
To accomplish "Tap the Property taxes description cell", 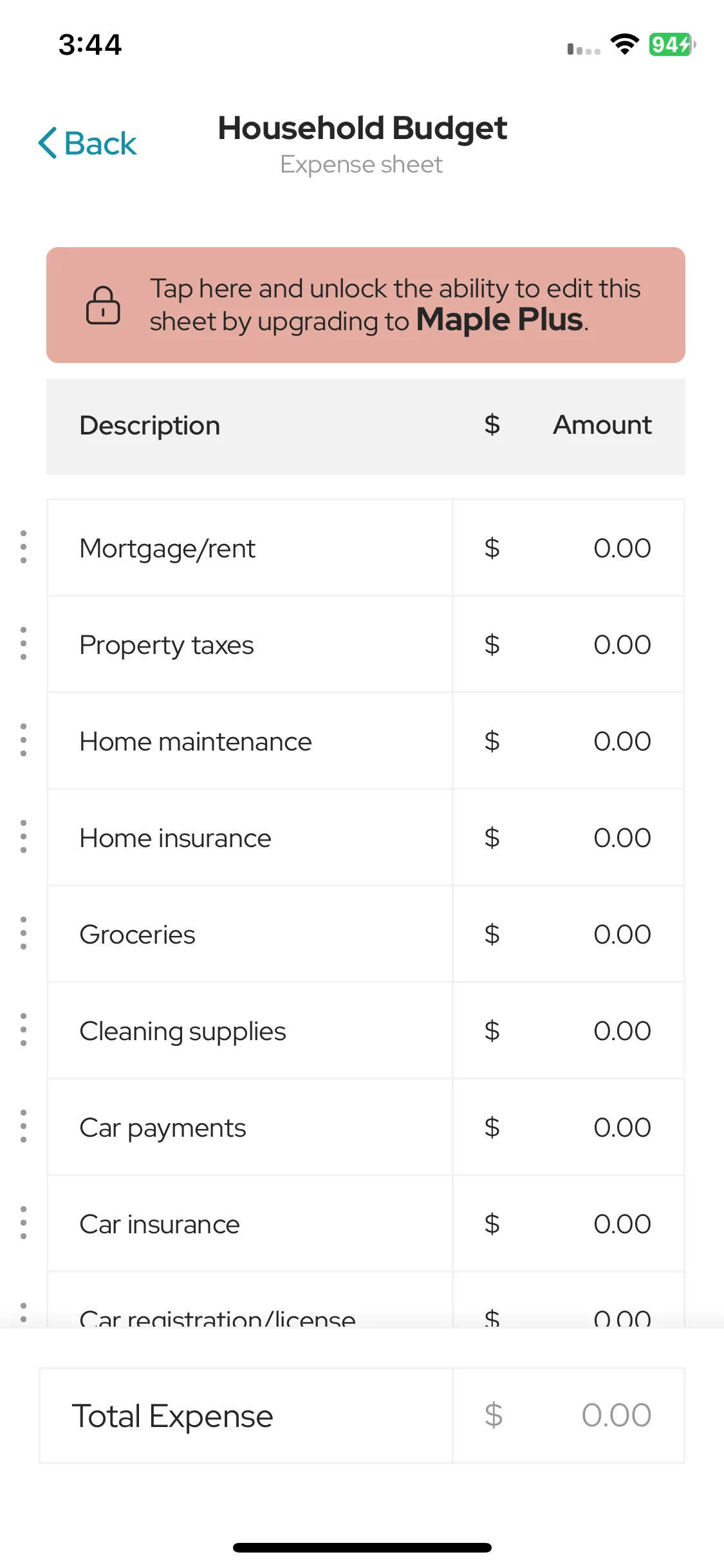I will [250, 644].
